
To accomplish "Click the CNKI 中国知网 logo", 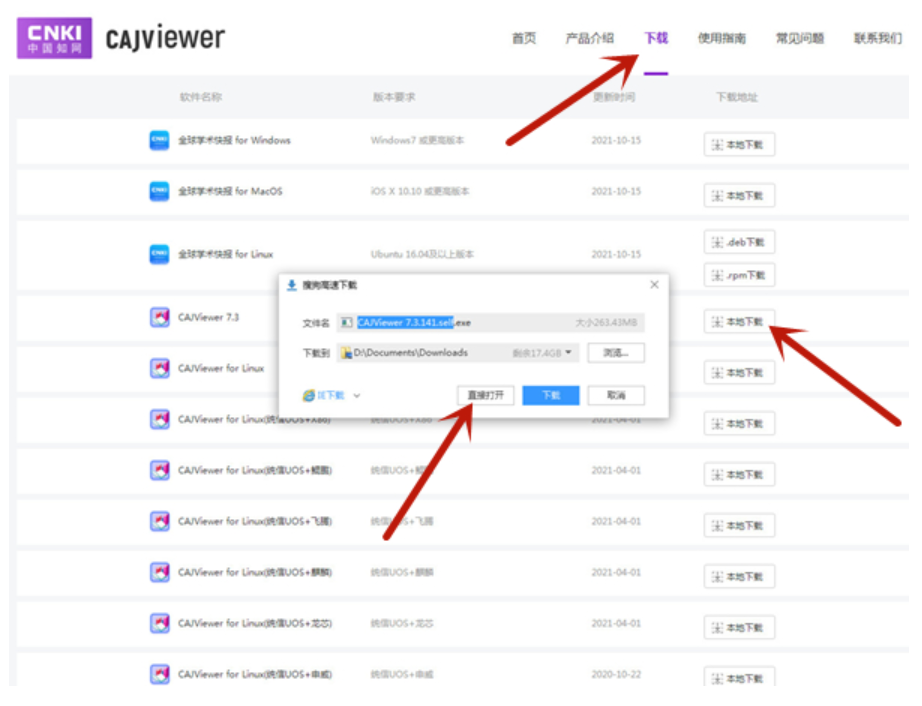I will pyautogui.click(x=54, y=38).
